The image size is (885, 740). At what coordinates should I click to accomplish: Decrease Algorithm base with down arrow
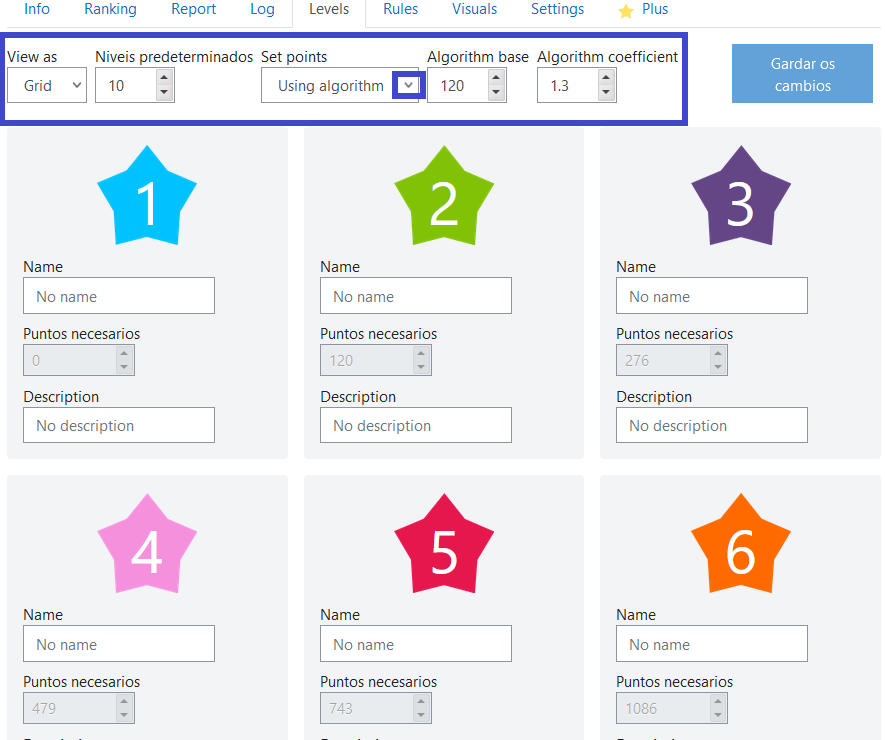coord(496,93)
